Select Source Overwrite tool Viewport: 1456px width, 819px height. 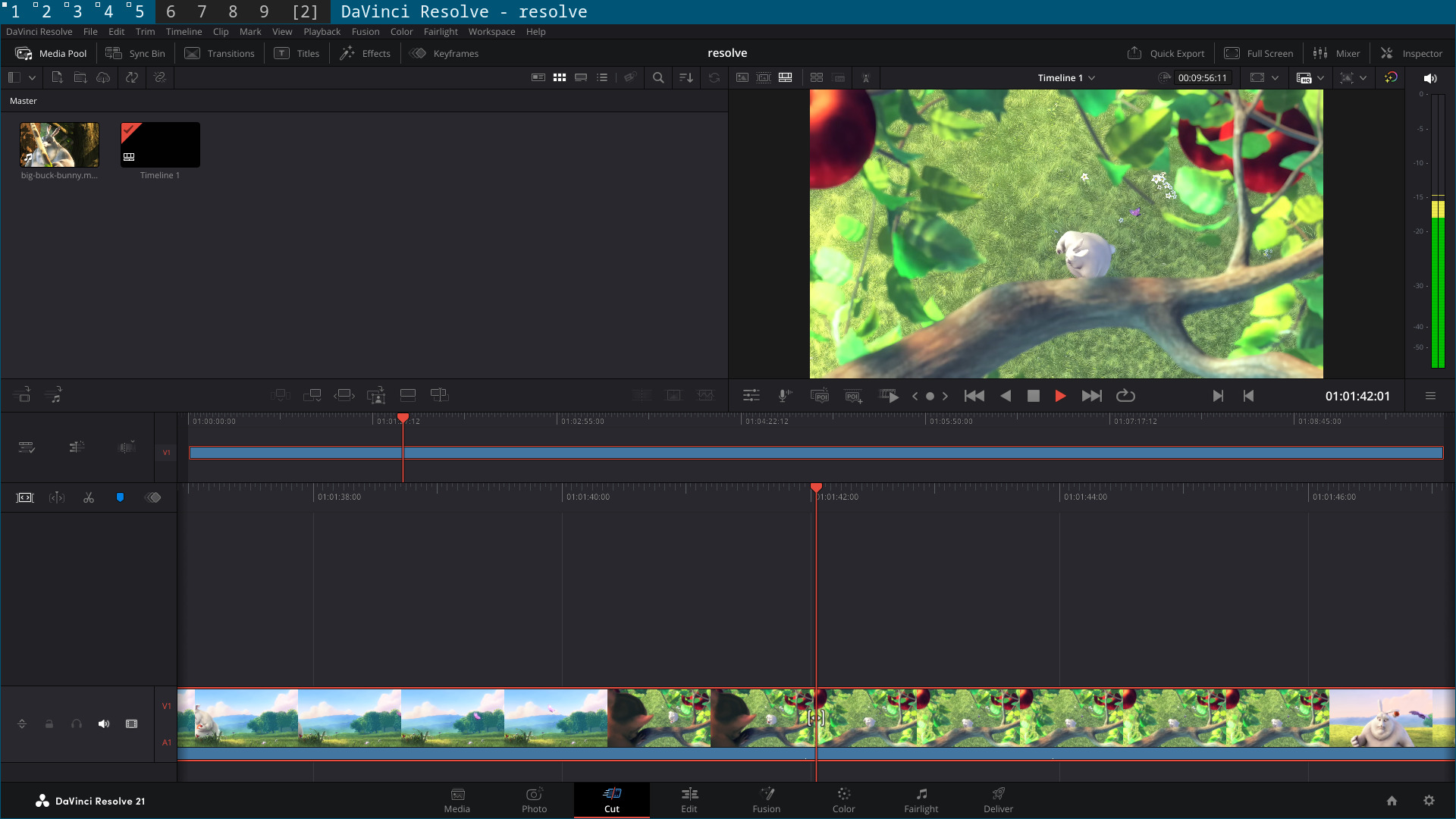[x=440, y=395]
